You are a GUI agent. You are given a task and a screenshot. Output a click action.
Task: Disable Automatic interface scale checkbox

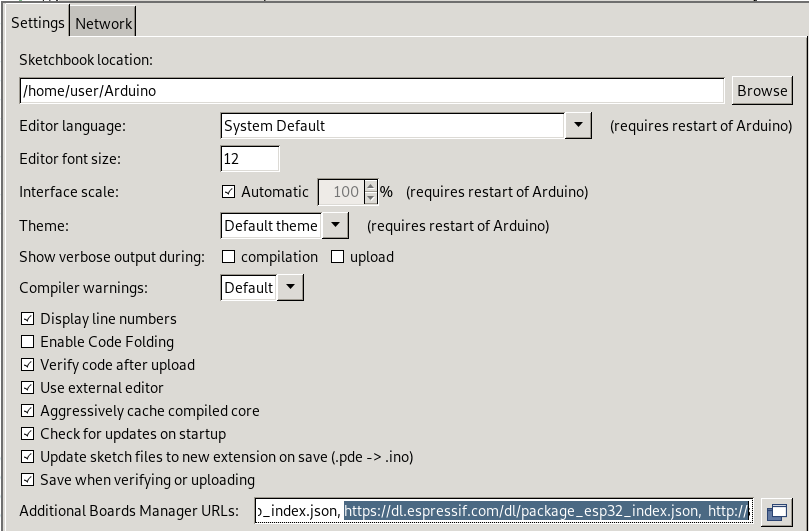tap(228, 191)
